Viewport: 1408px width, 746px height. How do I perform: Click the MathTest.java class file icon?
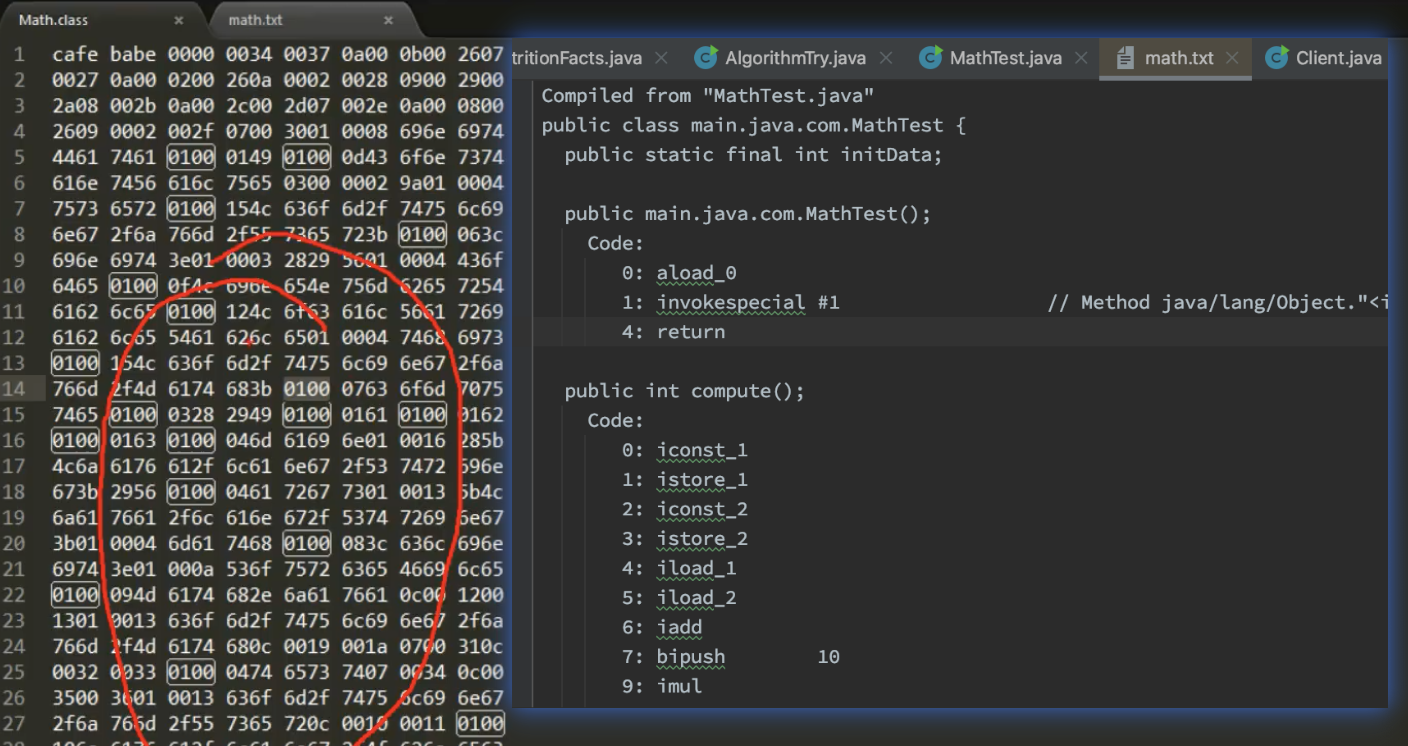coord(931,58)
